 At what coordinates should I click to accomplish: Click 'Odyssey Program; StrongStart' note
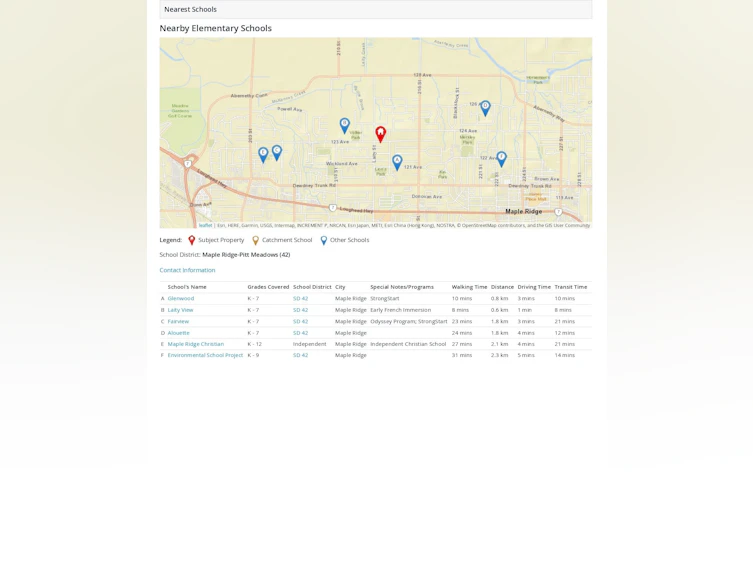(409, 321)
